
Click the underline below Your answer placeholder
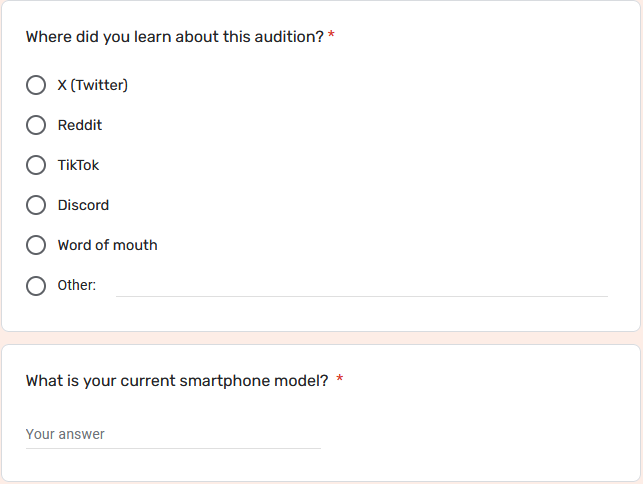(173, 448)
